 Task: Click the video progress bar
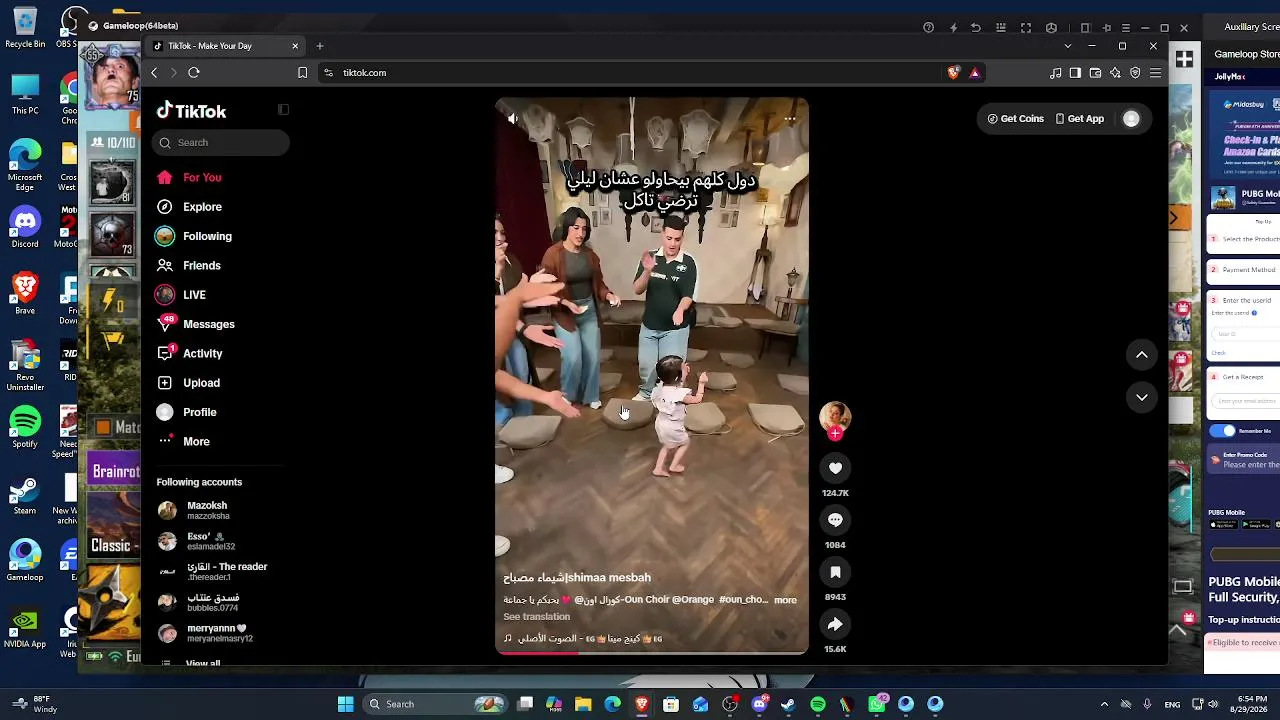tap(652, 652)
